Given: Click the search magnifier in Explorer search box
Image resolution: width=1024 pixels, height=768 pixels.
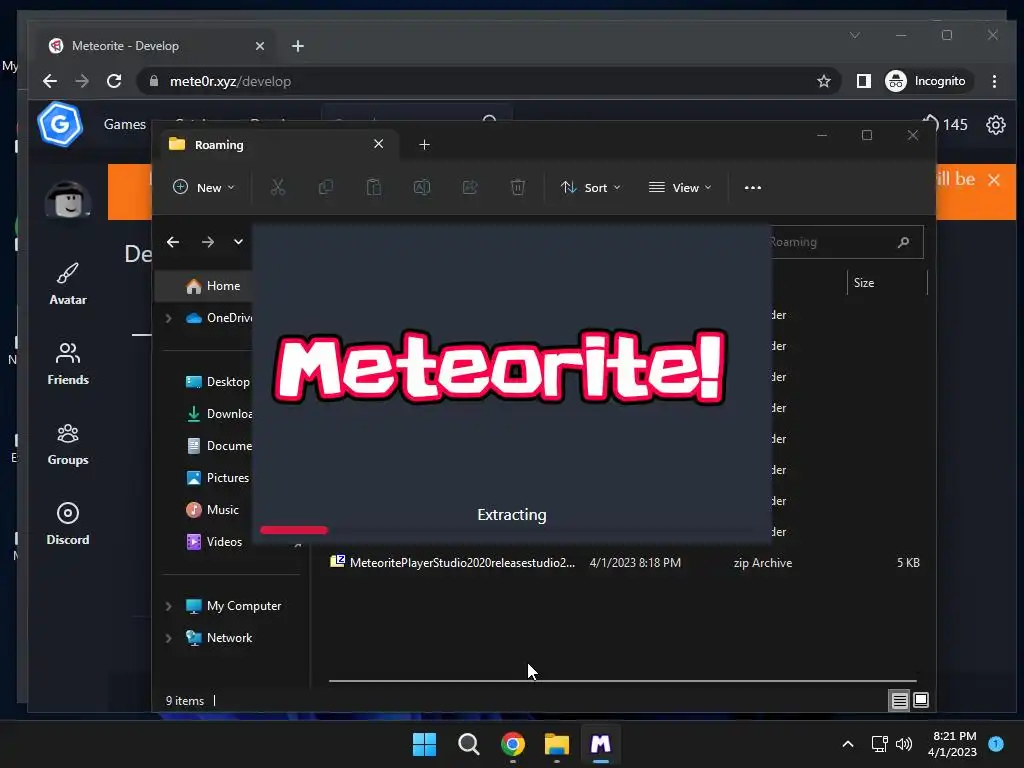Looking at the screenshot, I should click(x=903, y=242).
